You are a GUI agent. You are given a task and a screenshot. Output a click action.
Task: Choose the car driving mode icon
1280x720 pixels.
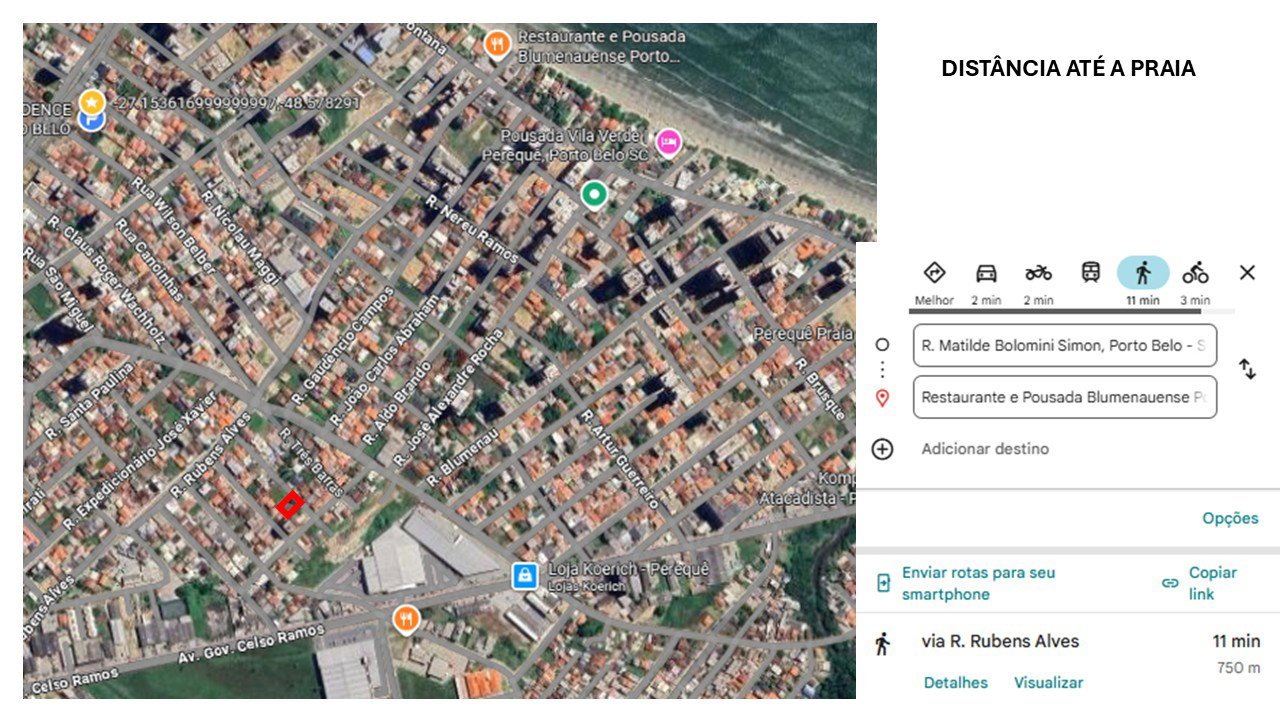(986, 273)
